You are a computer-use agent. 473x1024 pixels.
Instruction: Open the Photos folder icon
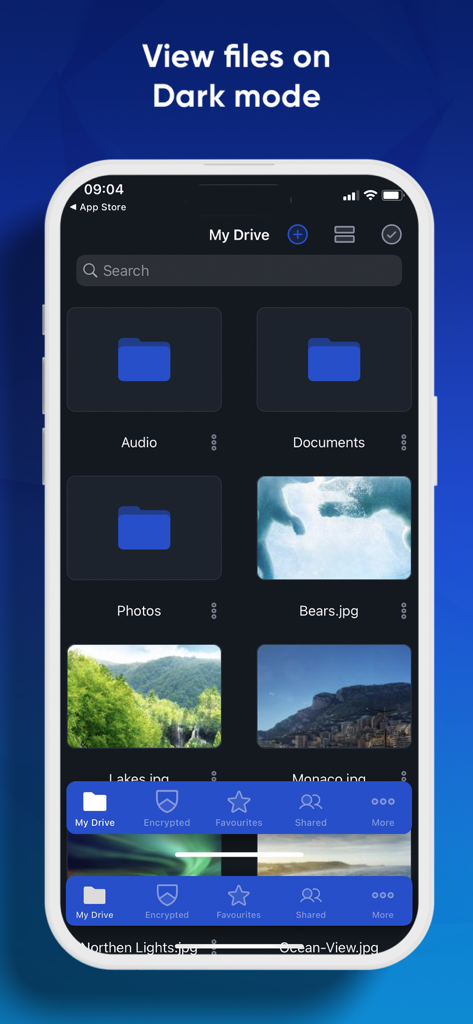(144, 528)
